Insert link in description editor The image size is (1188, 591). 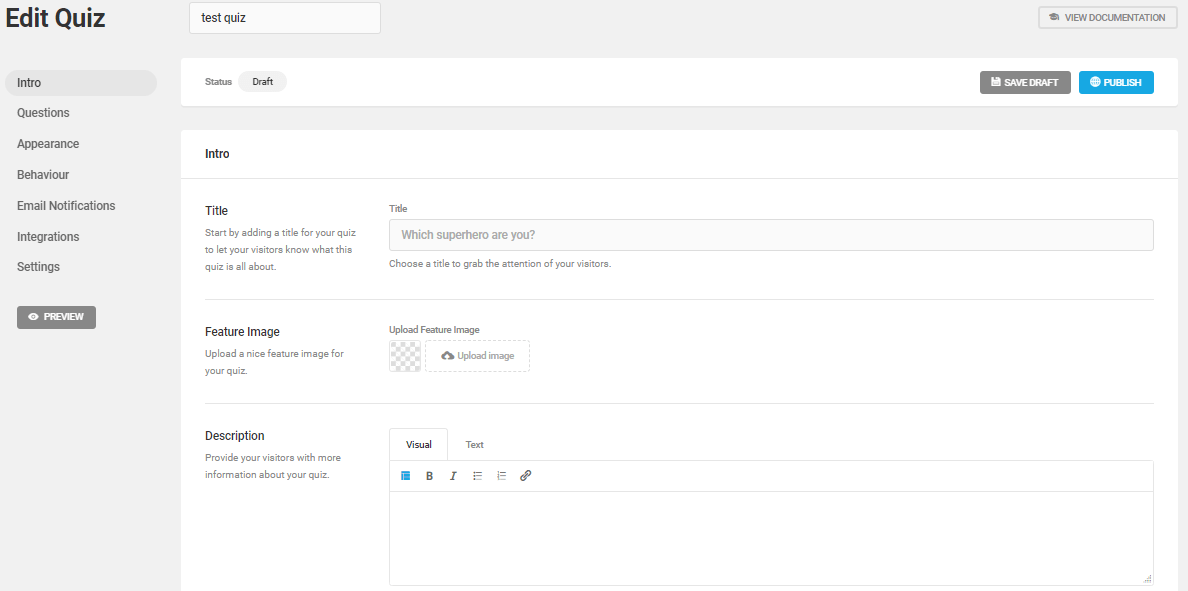point(526,476)
